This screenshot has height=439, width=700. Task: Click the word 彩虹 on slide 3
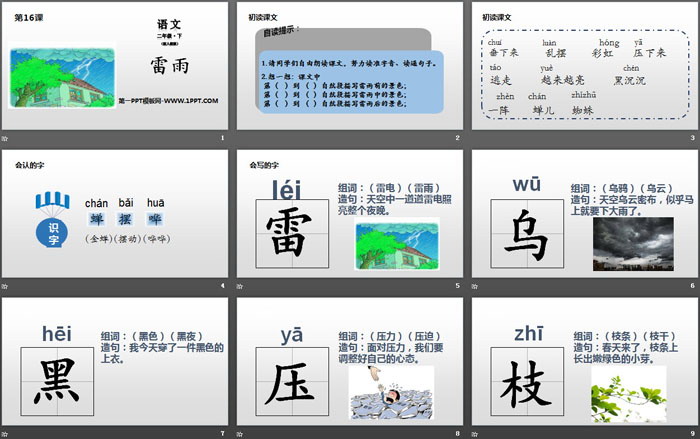tap(603, 53)
